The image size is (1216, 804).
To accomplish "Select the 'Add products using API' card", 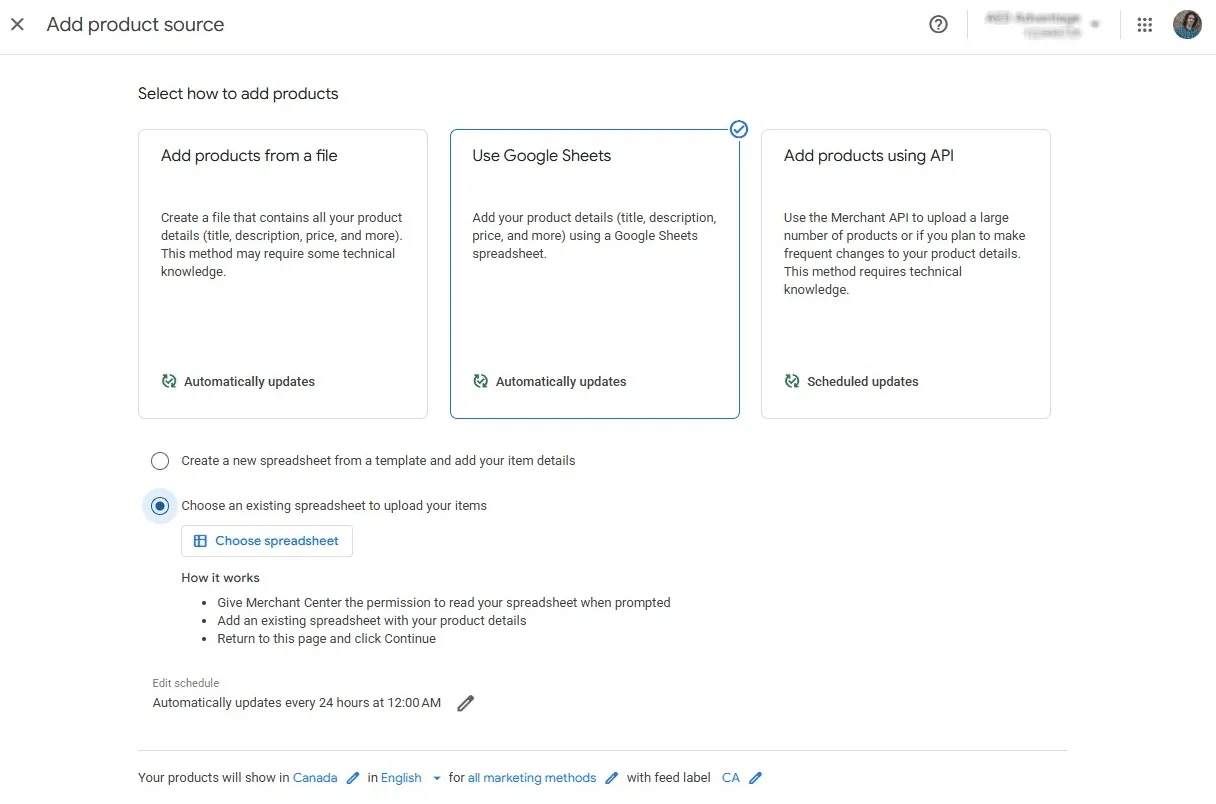I will click(x=906, y=273).
